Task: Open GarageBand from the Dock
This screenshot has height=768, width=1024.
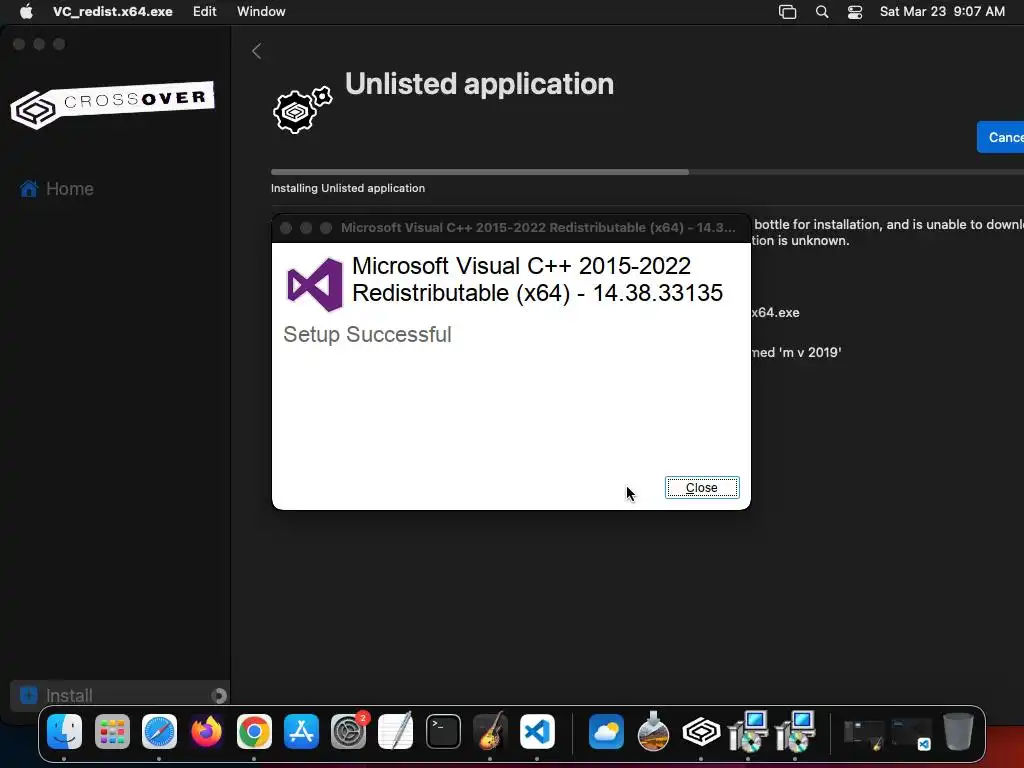Action: click(490, 731)
